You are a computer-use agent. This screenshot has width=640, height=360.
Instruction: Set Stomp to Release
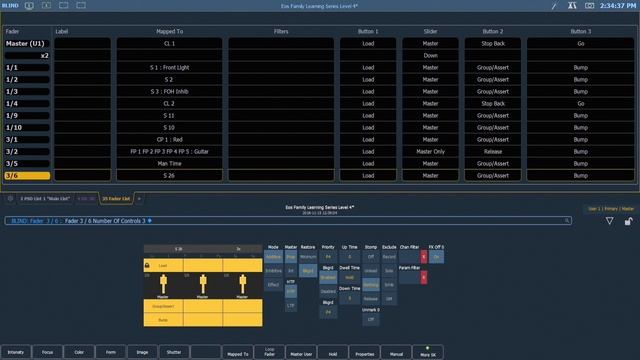tap(371, 298)
